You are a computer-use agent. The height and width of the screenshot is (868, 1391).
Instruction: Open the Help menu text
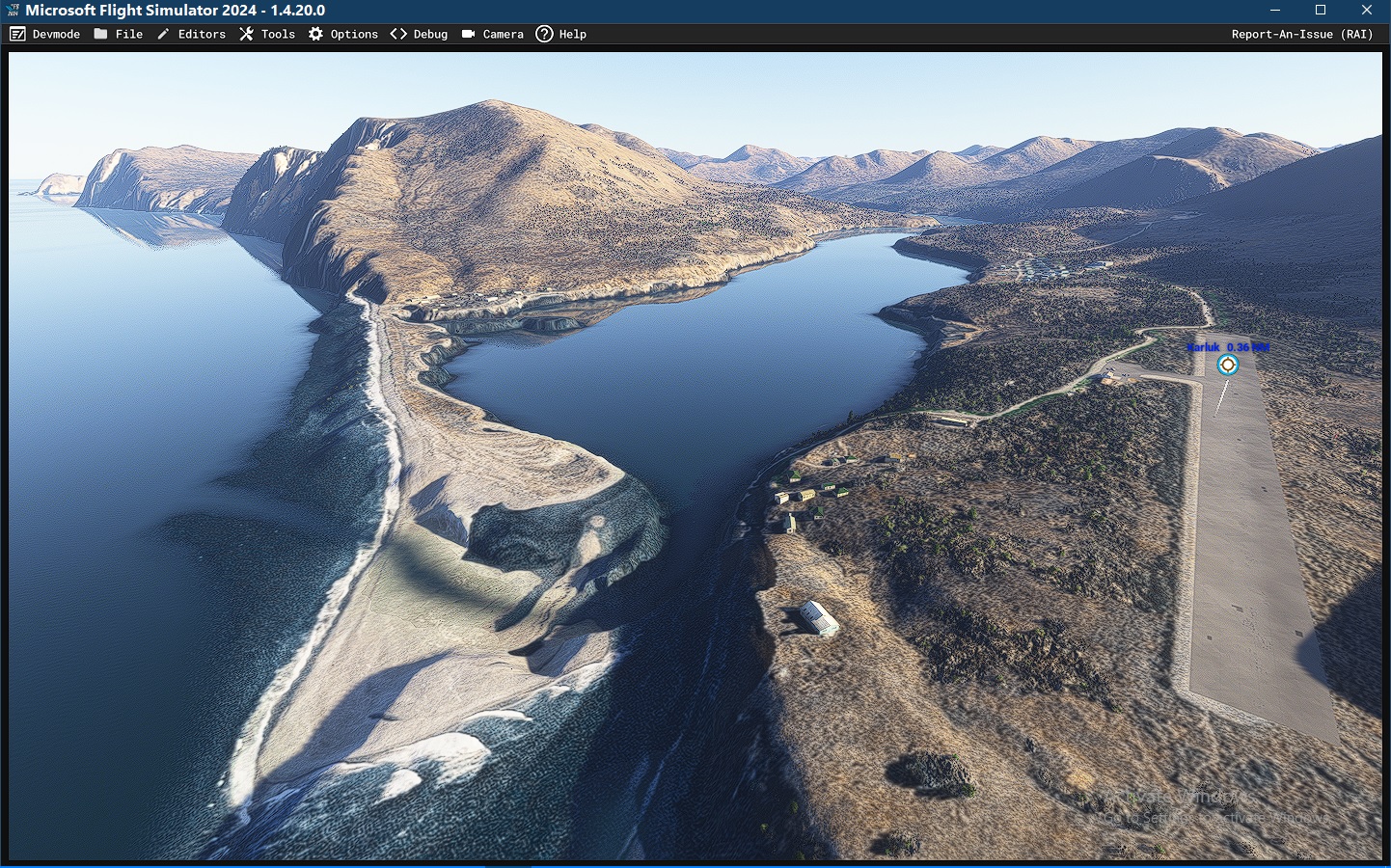(572, 34)
